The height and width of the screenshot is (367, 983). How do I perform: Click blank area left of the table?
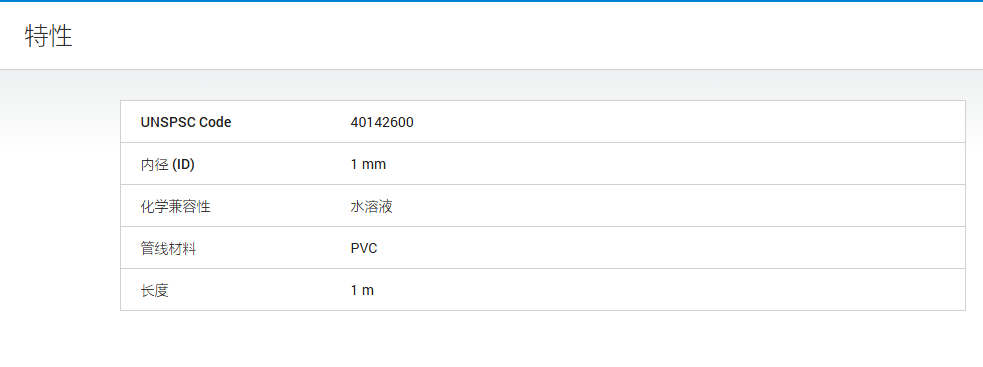(x=60, y=207)
